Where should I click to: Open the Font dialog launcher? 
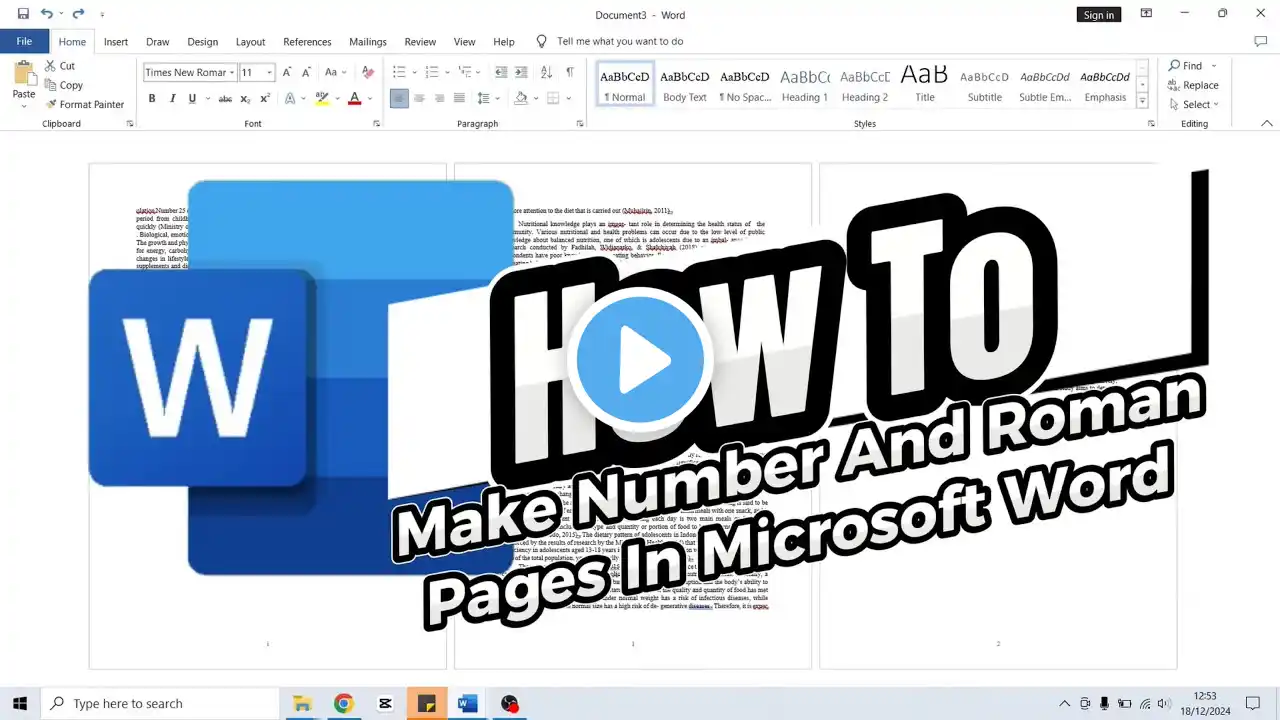[x=376, y=124]
